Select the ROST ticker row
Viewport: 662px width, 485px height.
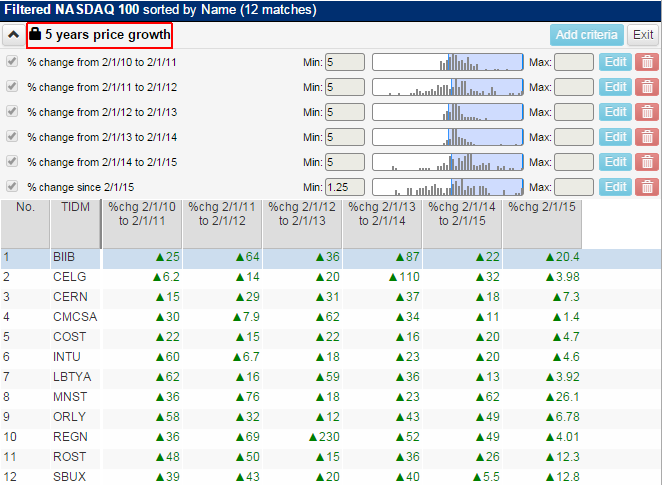pyautogui.click(x=331, y=457)
